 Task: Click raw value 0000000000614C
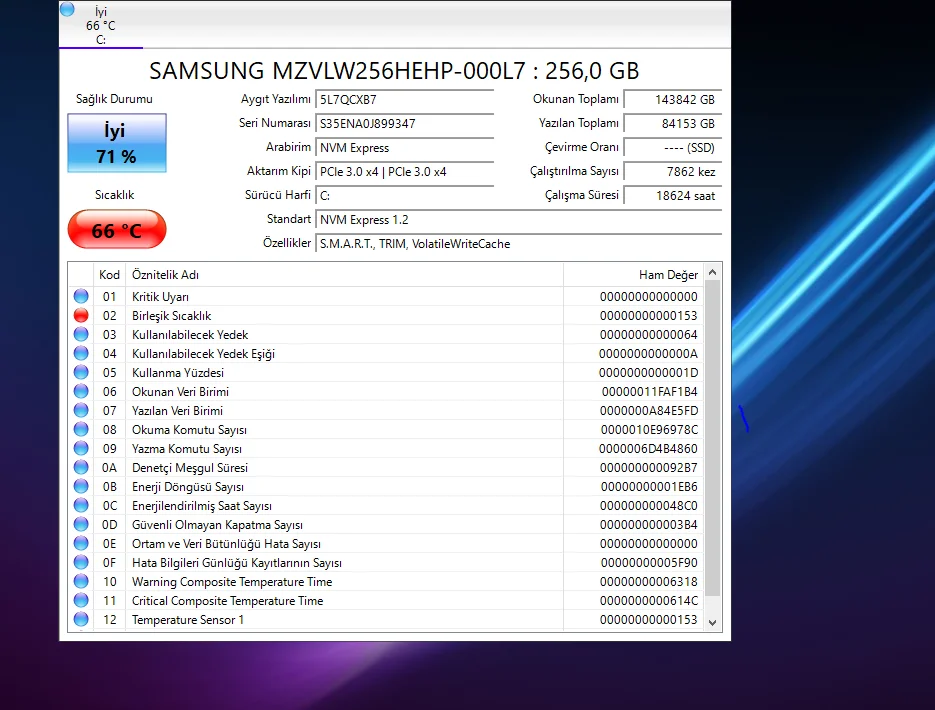[649, 600]
